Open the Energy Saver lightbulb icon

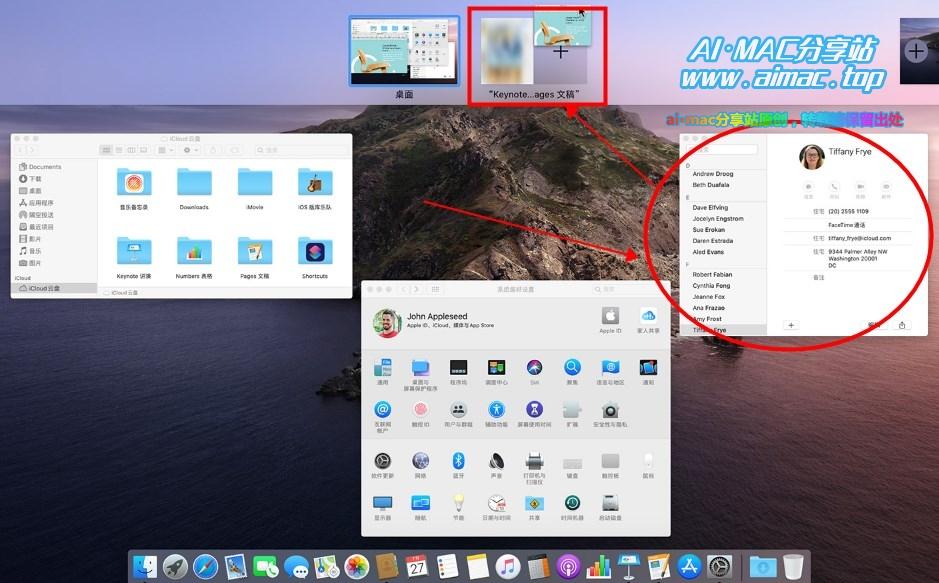click(458, 503)
